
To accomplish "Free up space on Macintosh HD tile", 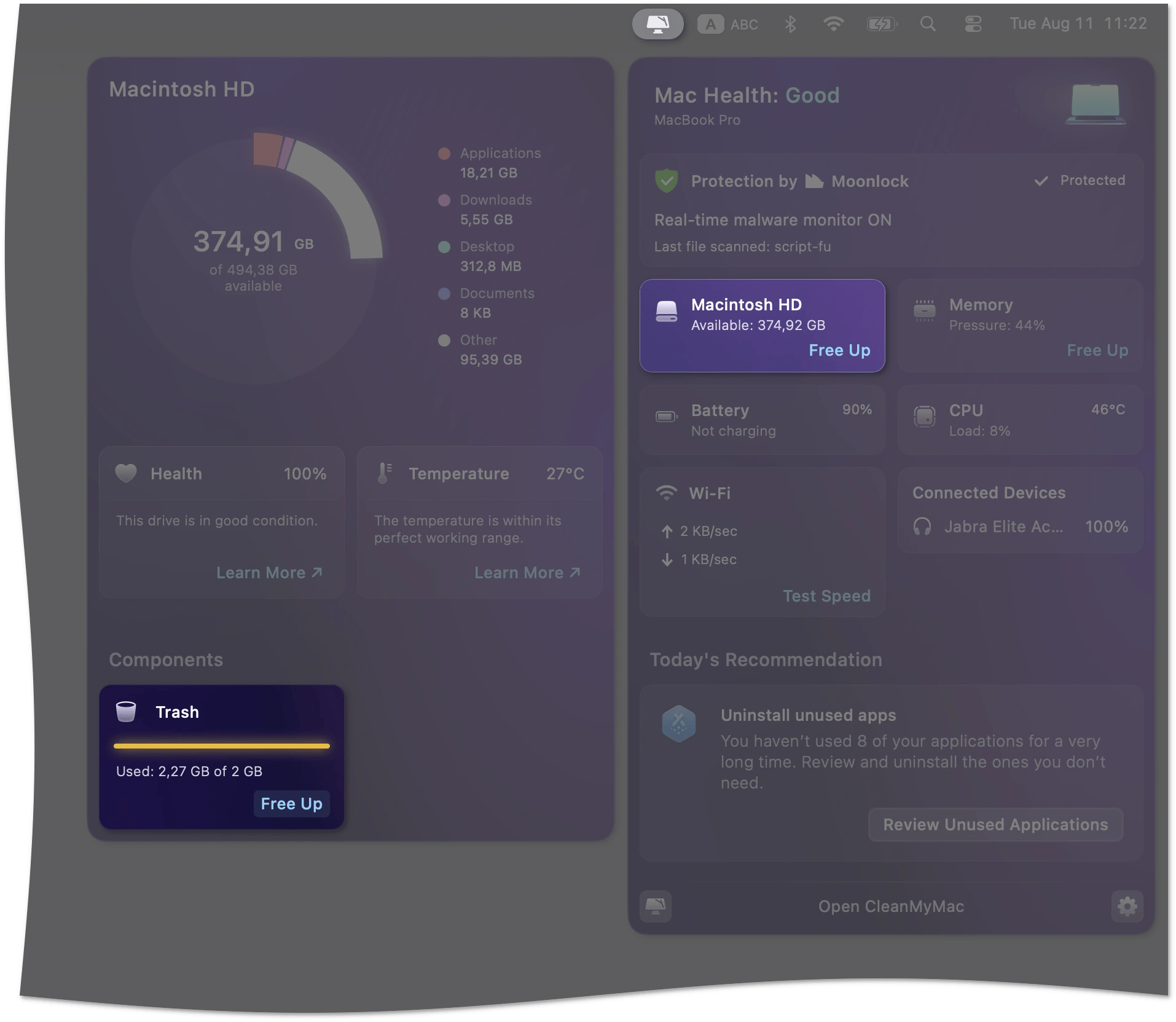I will (839, 350).
